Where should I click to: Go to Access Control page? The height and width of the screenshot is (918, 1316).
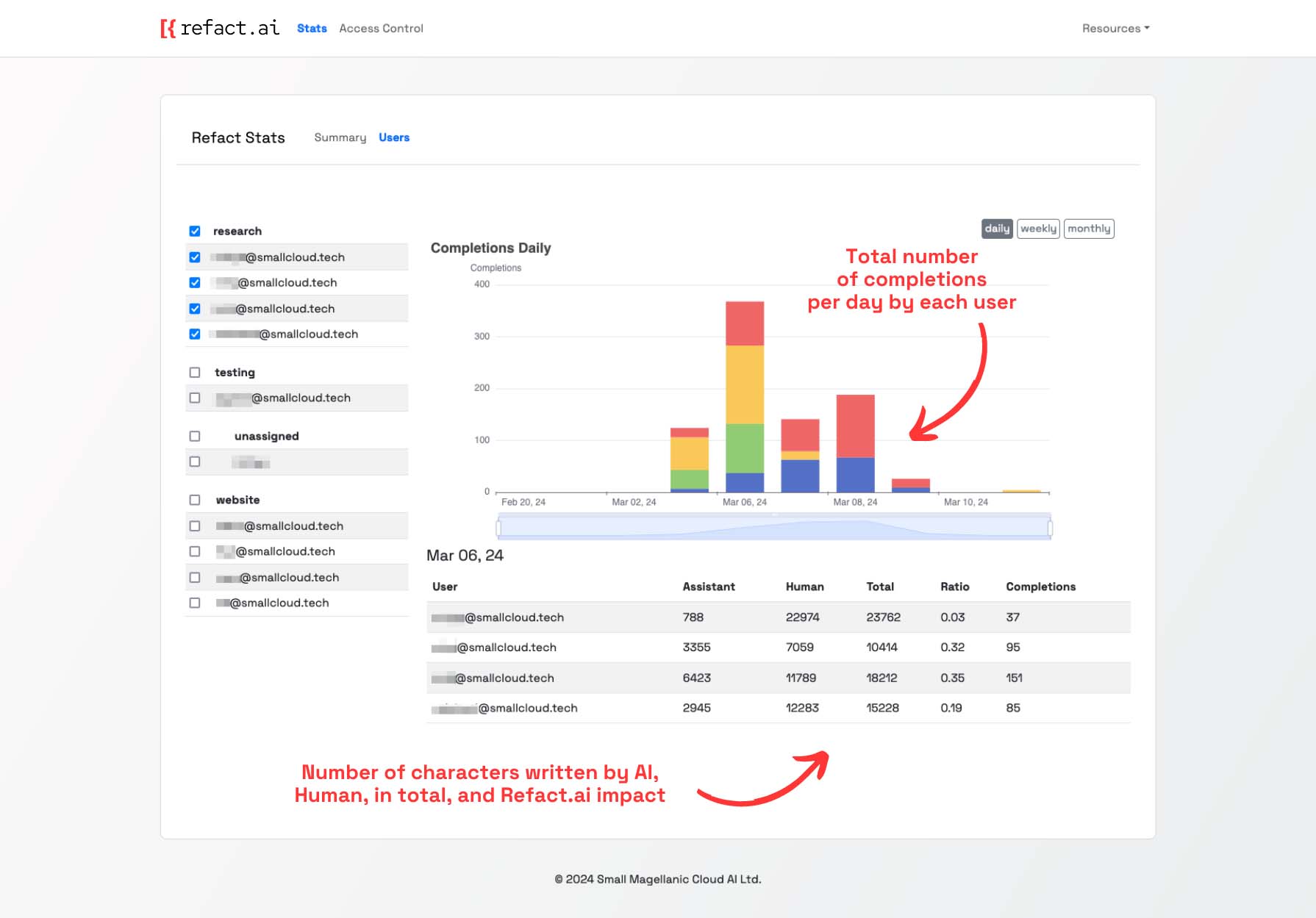click(381, 28)
